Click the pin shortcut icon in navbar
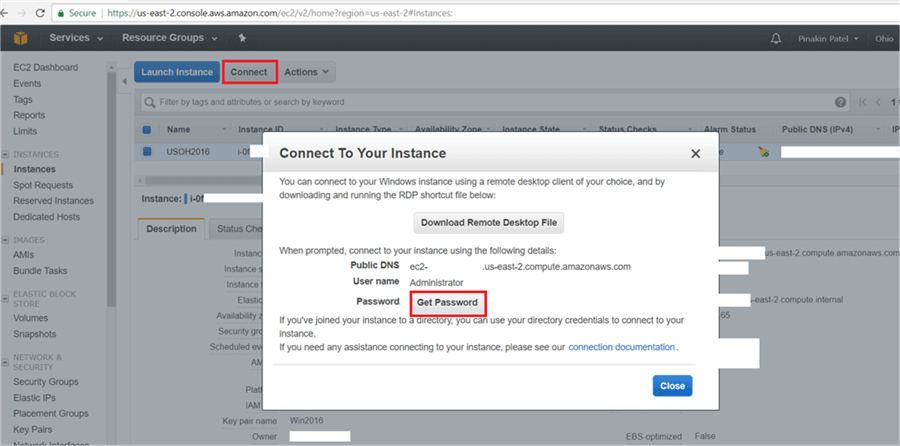The image size is (900, 446). click(242, 38)
